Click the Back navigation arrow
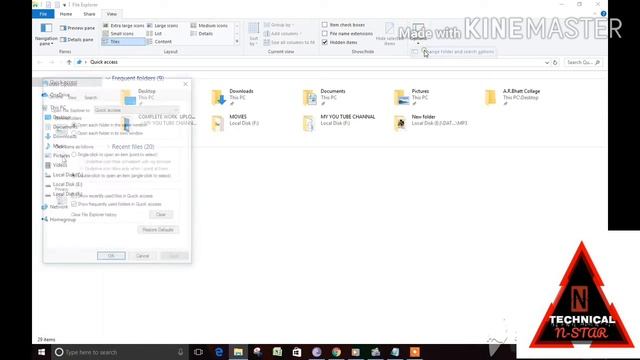640x360 pixels. (40, 62)
